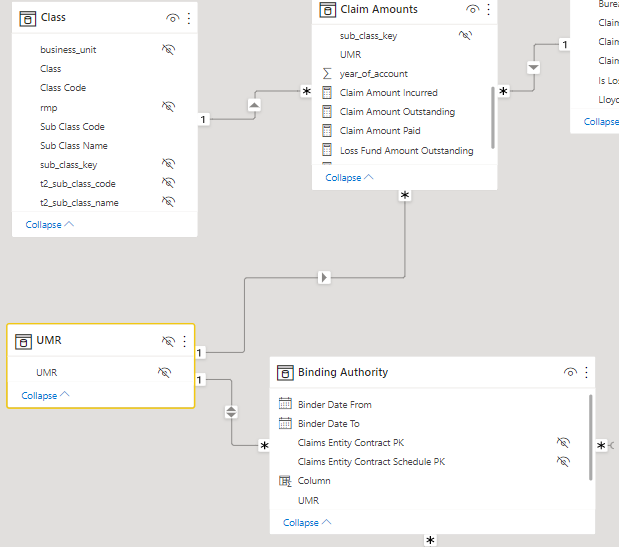The height and width of the screenshot is (547, 619).
Task: Unhide the rmp field in Class
Action: pos(169,106)
